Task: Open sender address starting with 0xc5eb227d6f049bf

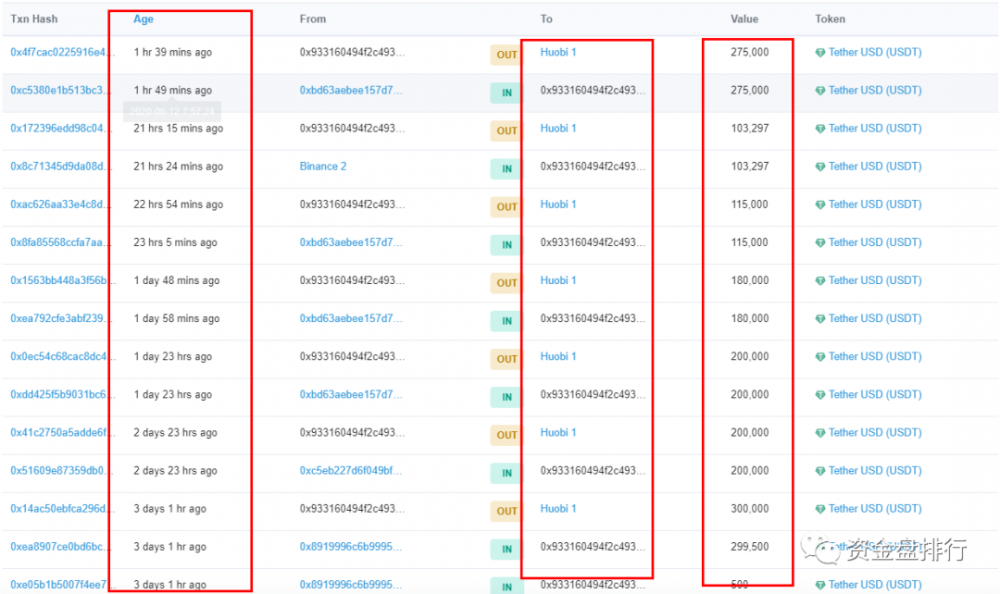Action: [351, 470]
